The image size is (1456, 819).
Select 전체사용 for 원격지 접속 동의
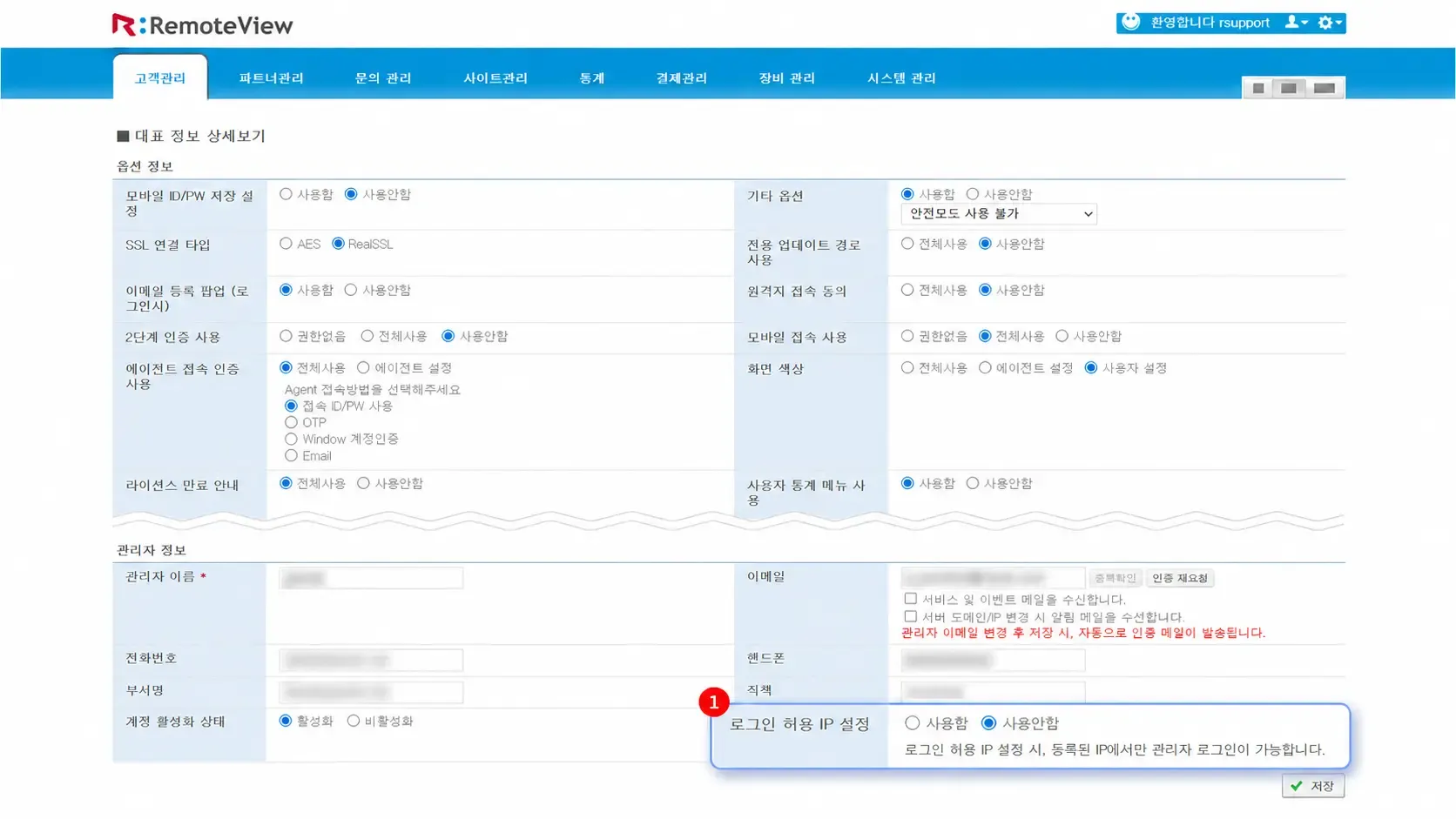pos(907,290)
